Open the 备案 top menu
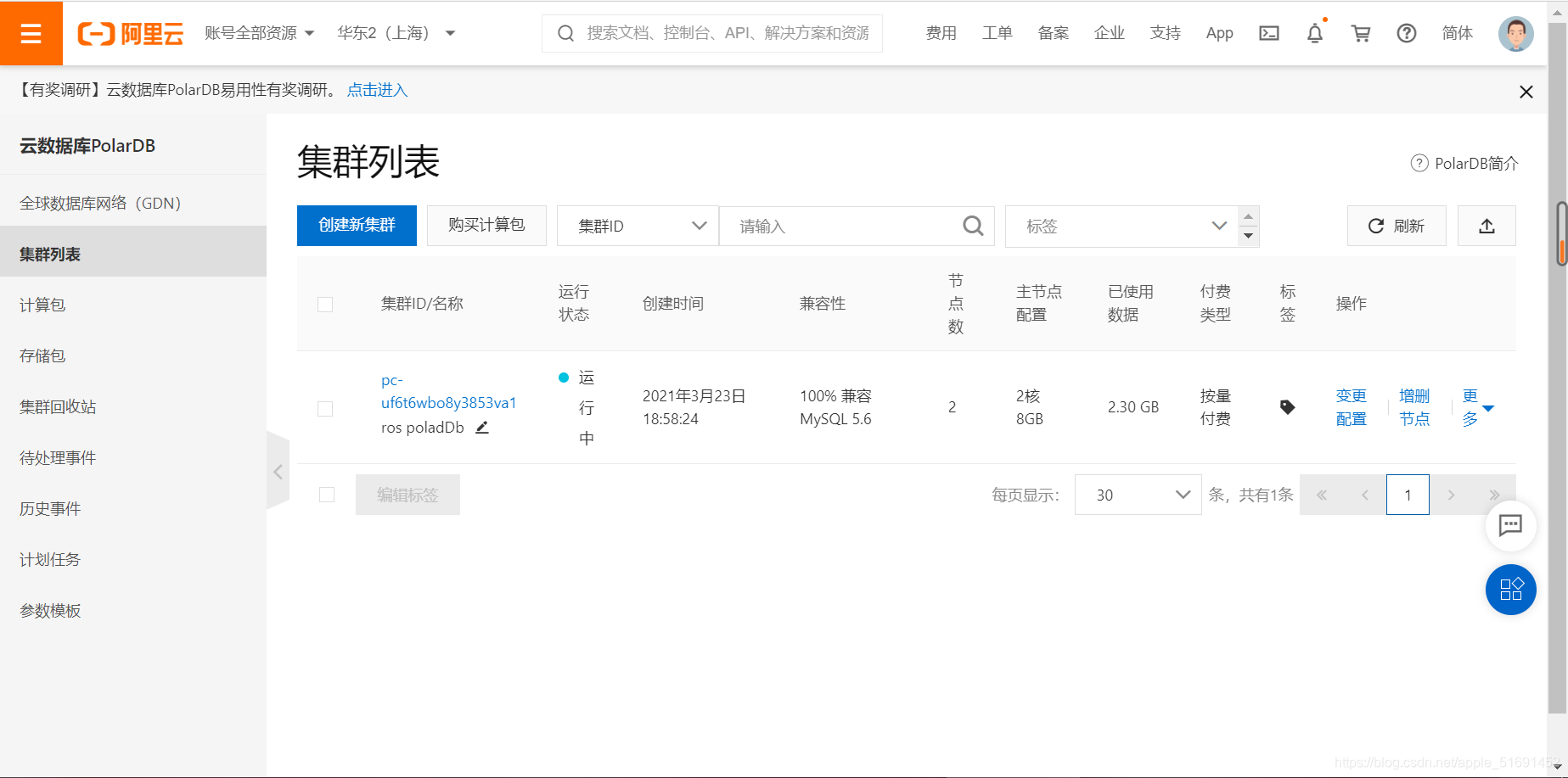 point(1053,33)
